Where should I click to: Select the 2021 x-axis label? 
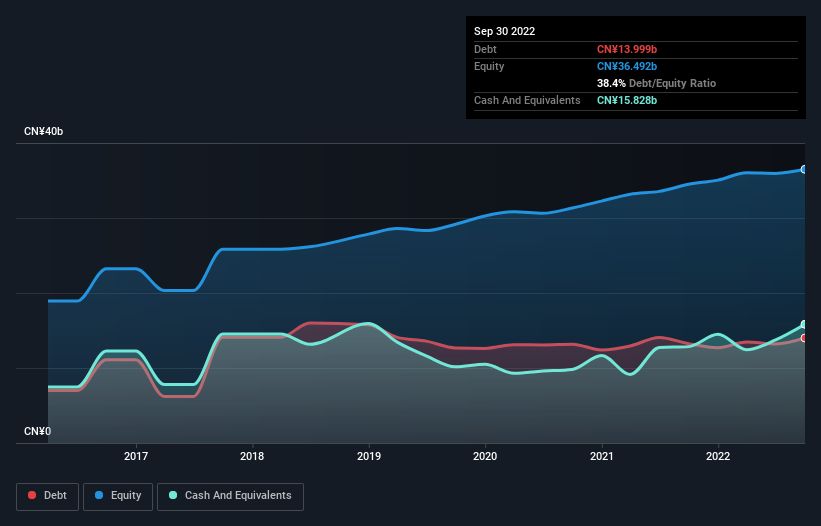click(x=602, y=456)
